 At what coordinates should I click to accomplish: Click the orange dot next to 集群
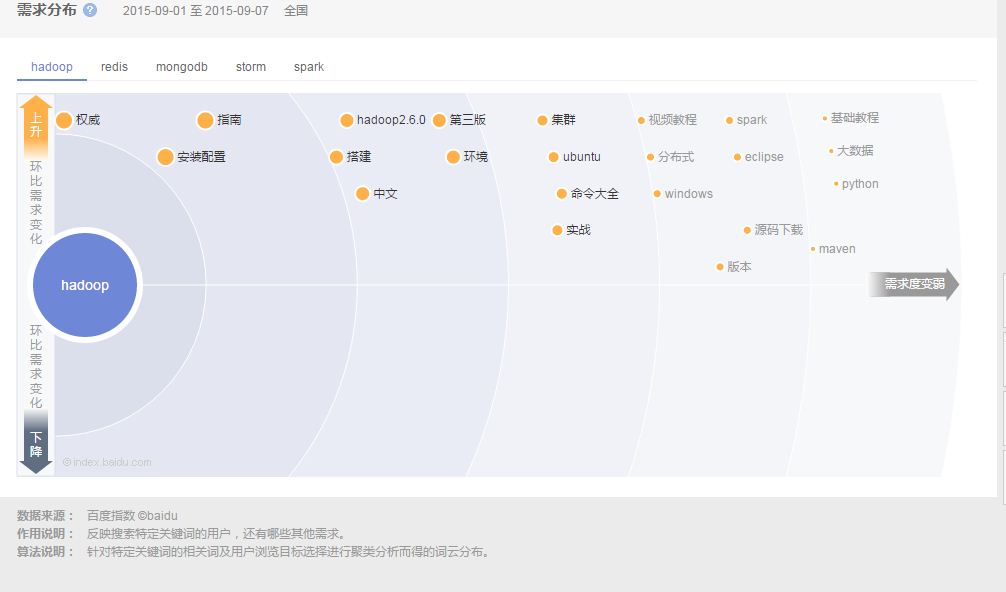pos(542,120)
